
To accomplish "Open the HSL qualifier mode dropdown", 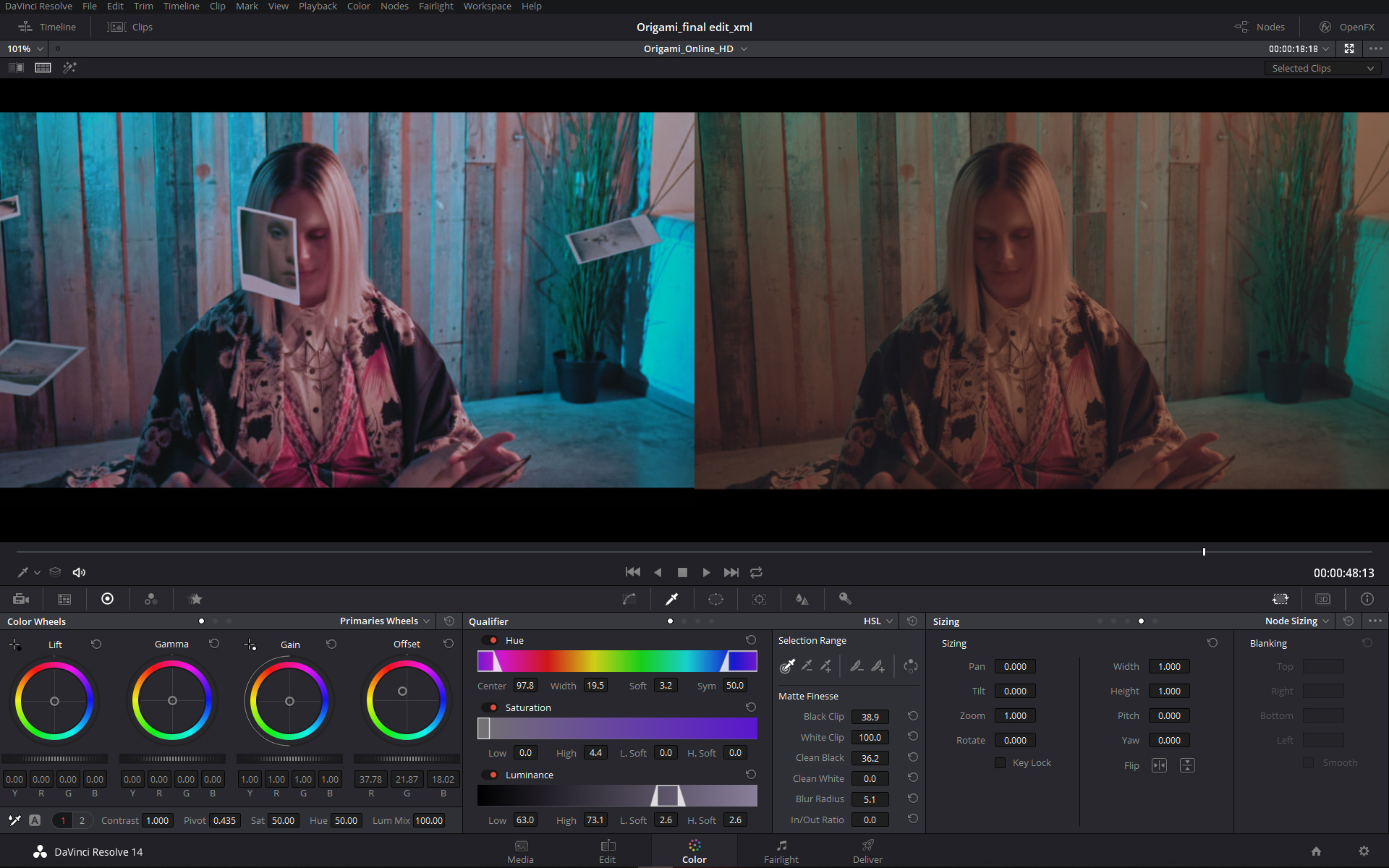I will click(x=878, y=621).
